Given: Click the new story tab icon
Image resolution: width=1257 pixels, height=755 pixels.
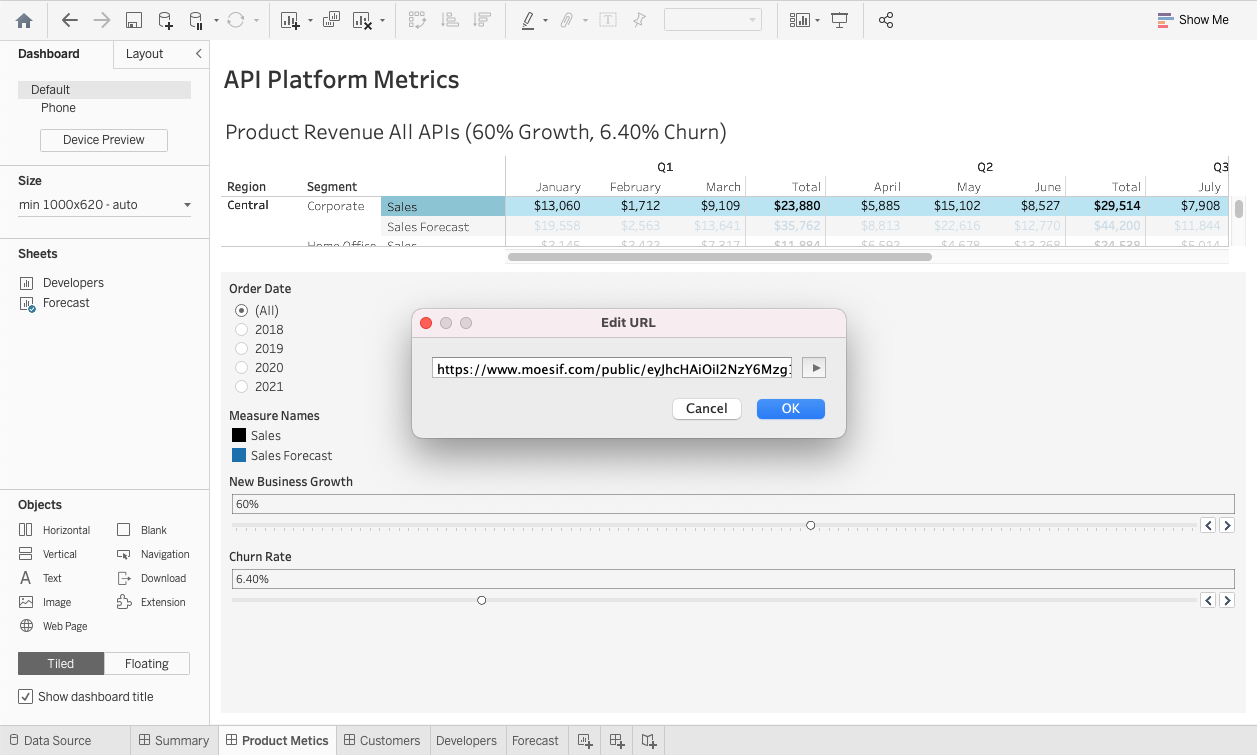Looking at the screenshot, I should (649, 741).
